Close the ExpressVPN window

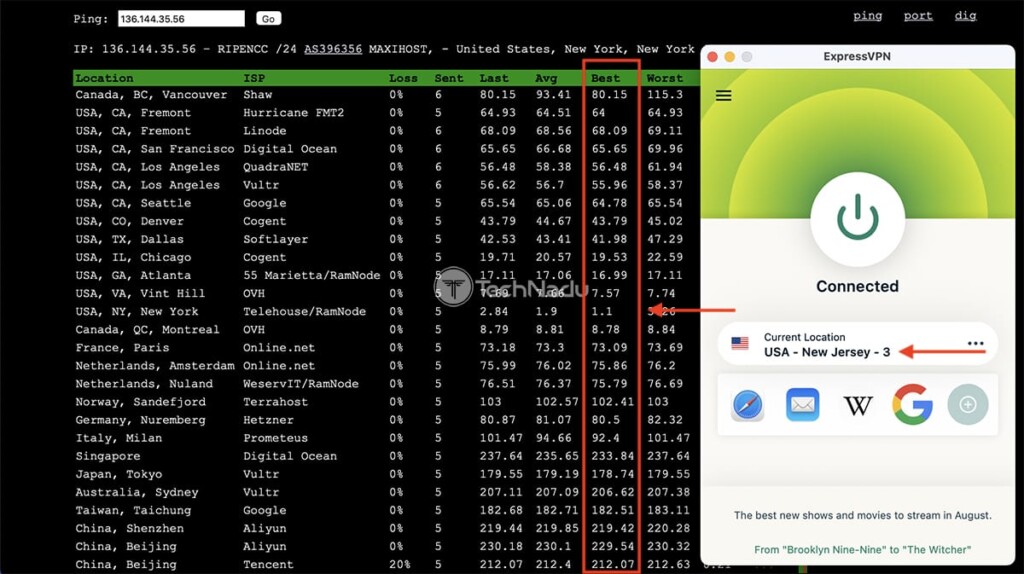pos(712,57)
